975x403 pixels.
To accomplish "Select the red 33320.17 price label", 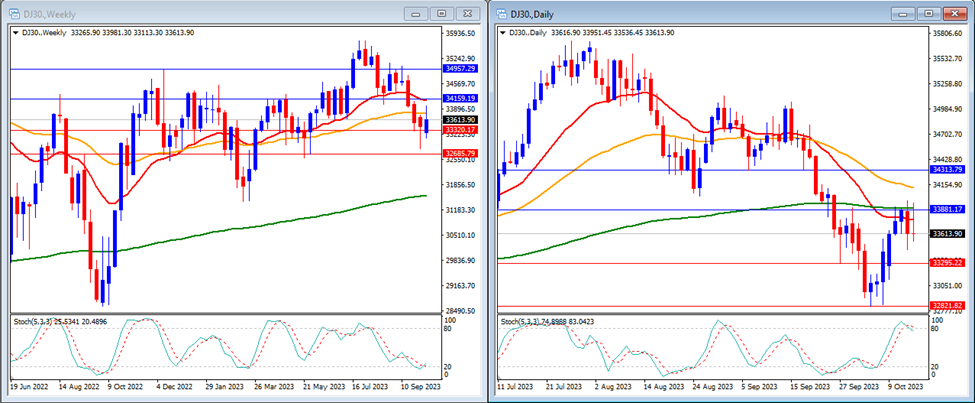I will (460, 129).
